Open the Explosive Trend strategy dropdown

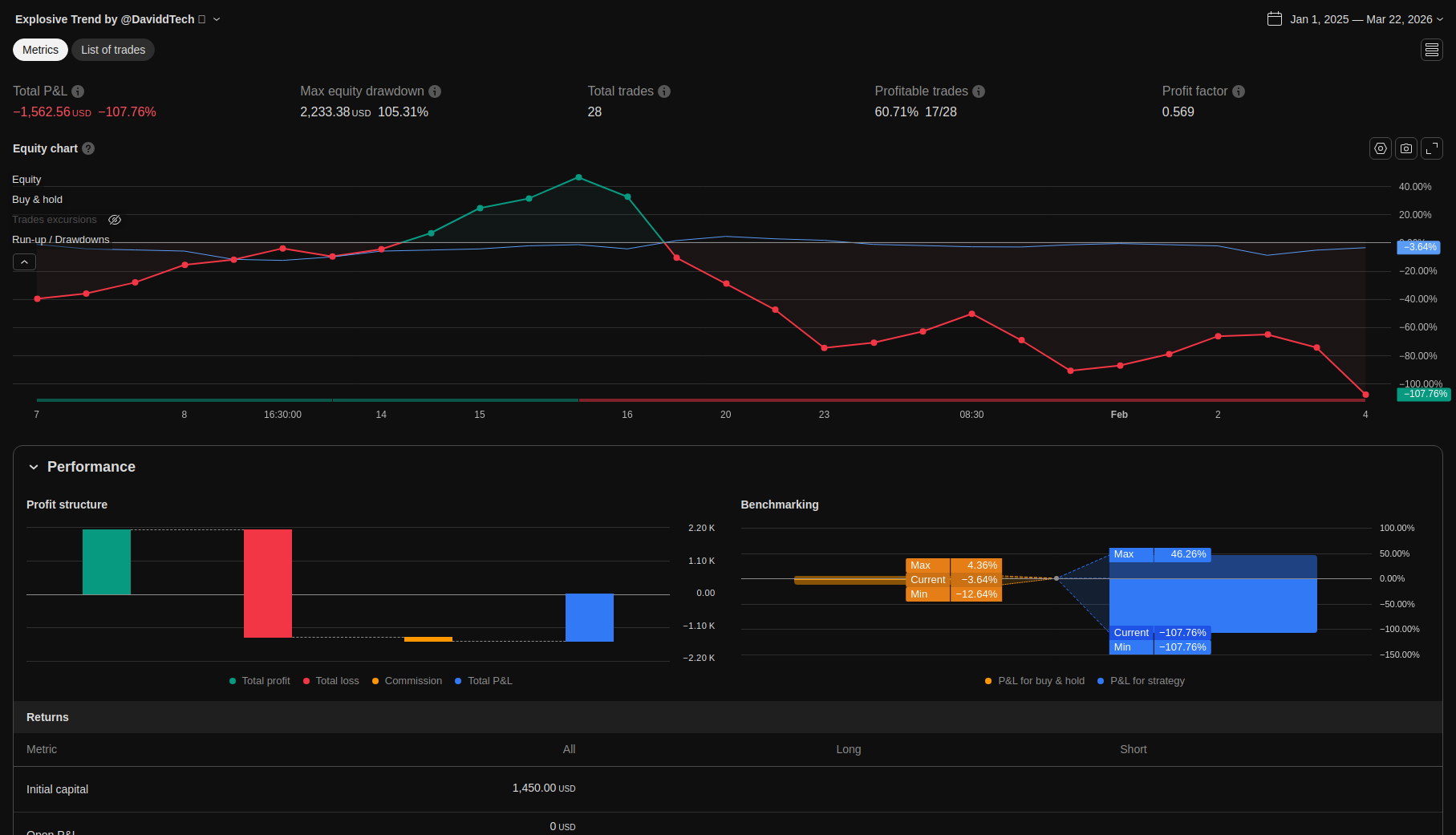[x=217, y=19]
